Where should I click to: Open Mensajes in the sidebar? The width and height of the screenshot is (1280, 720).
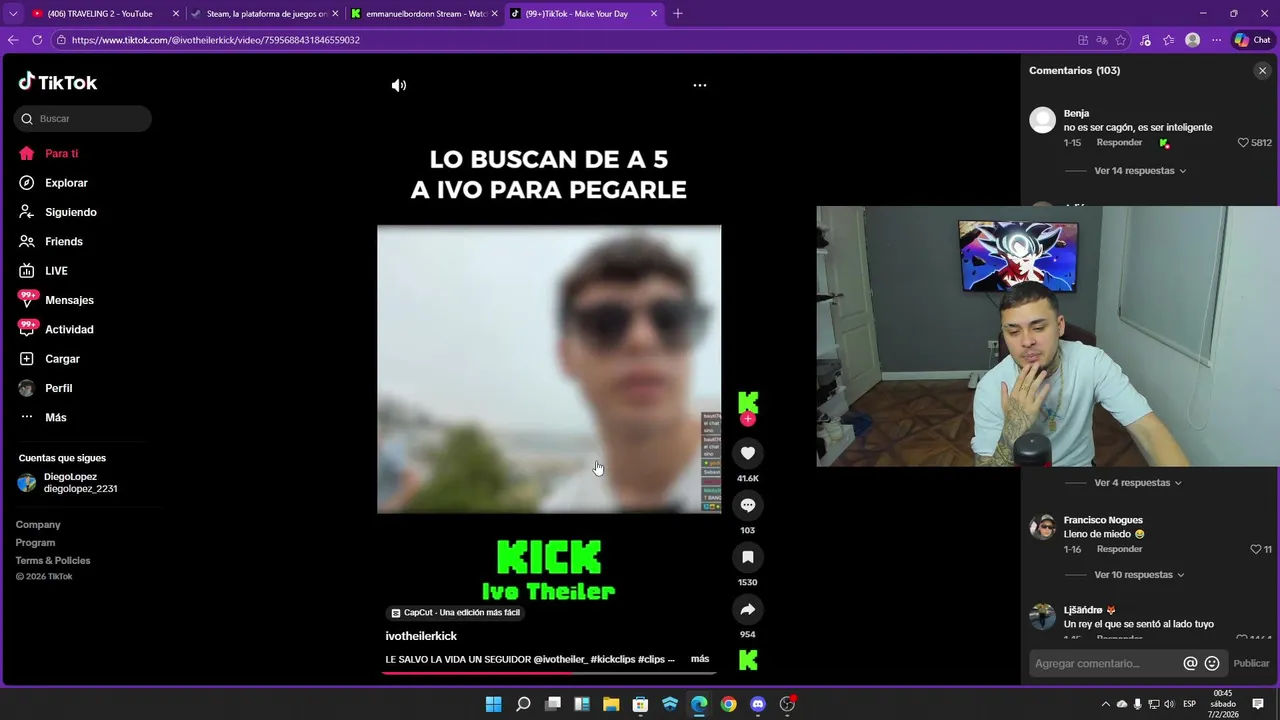pyautogui.click(x=69, y=300)
